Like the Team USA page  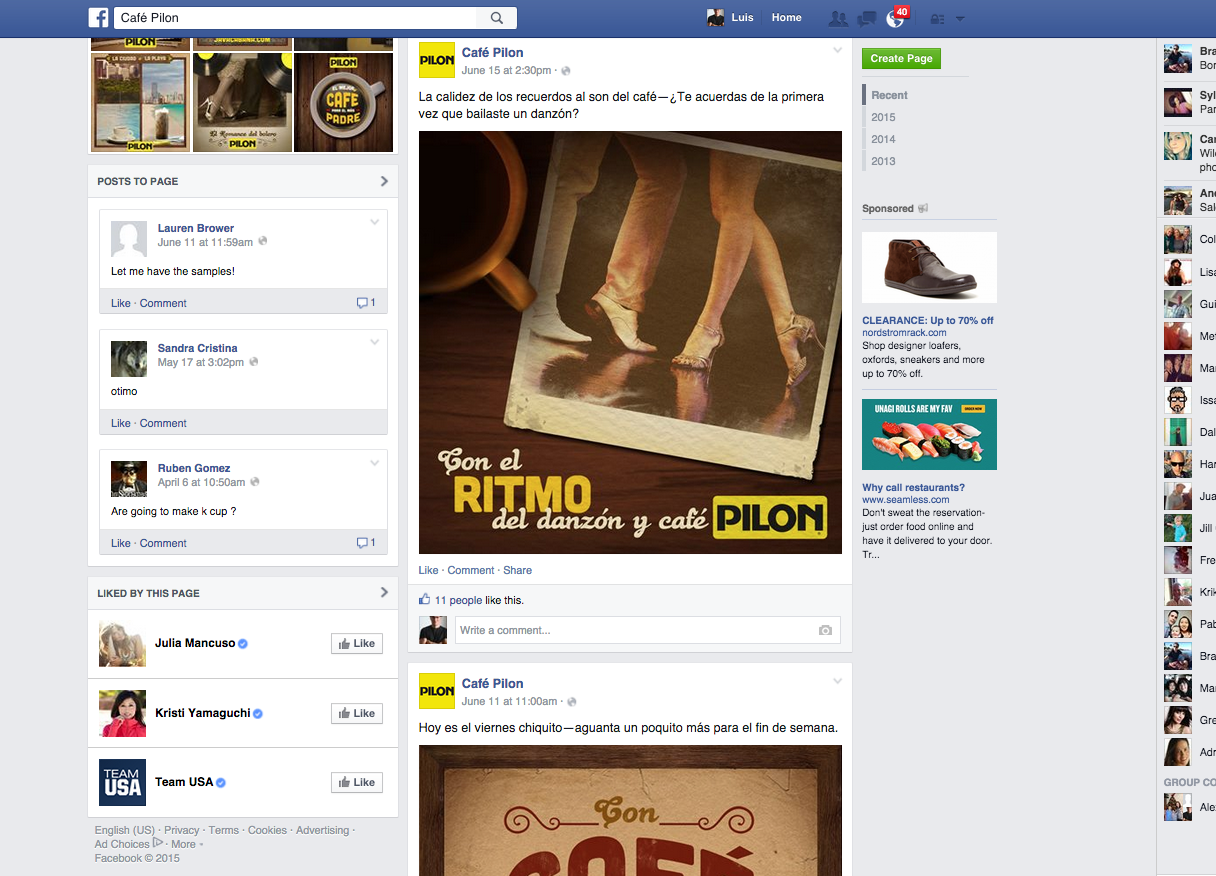pyautogui.click(x=356, y=782)
